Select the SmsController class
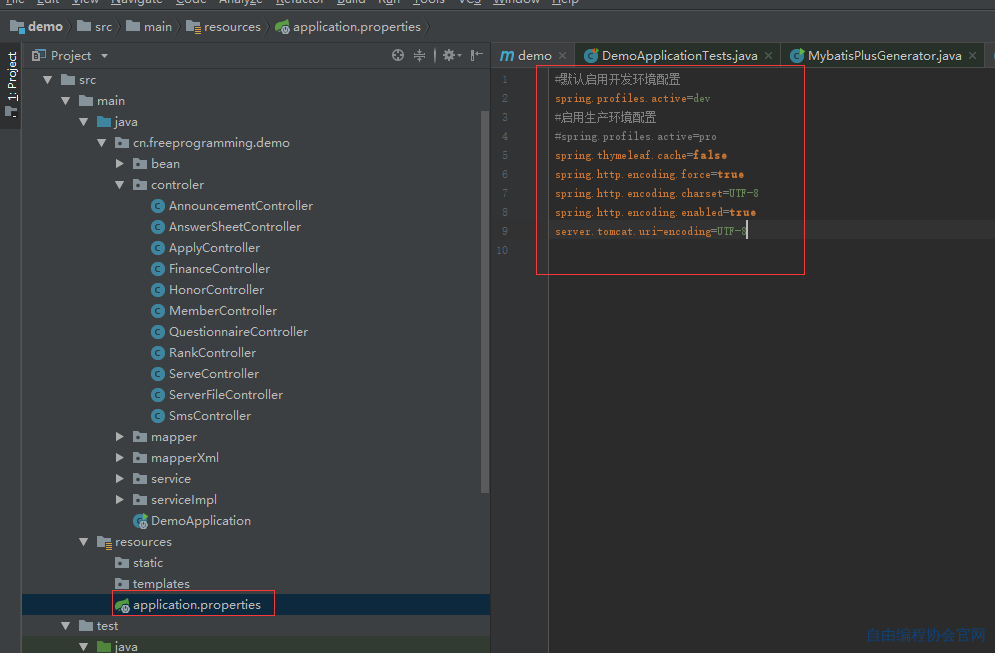This screenshot has width=995, height=653. click(x=209, y=416)
